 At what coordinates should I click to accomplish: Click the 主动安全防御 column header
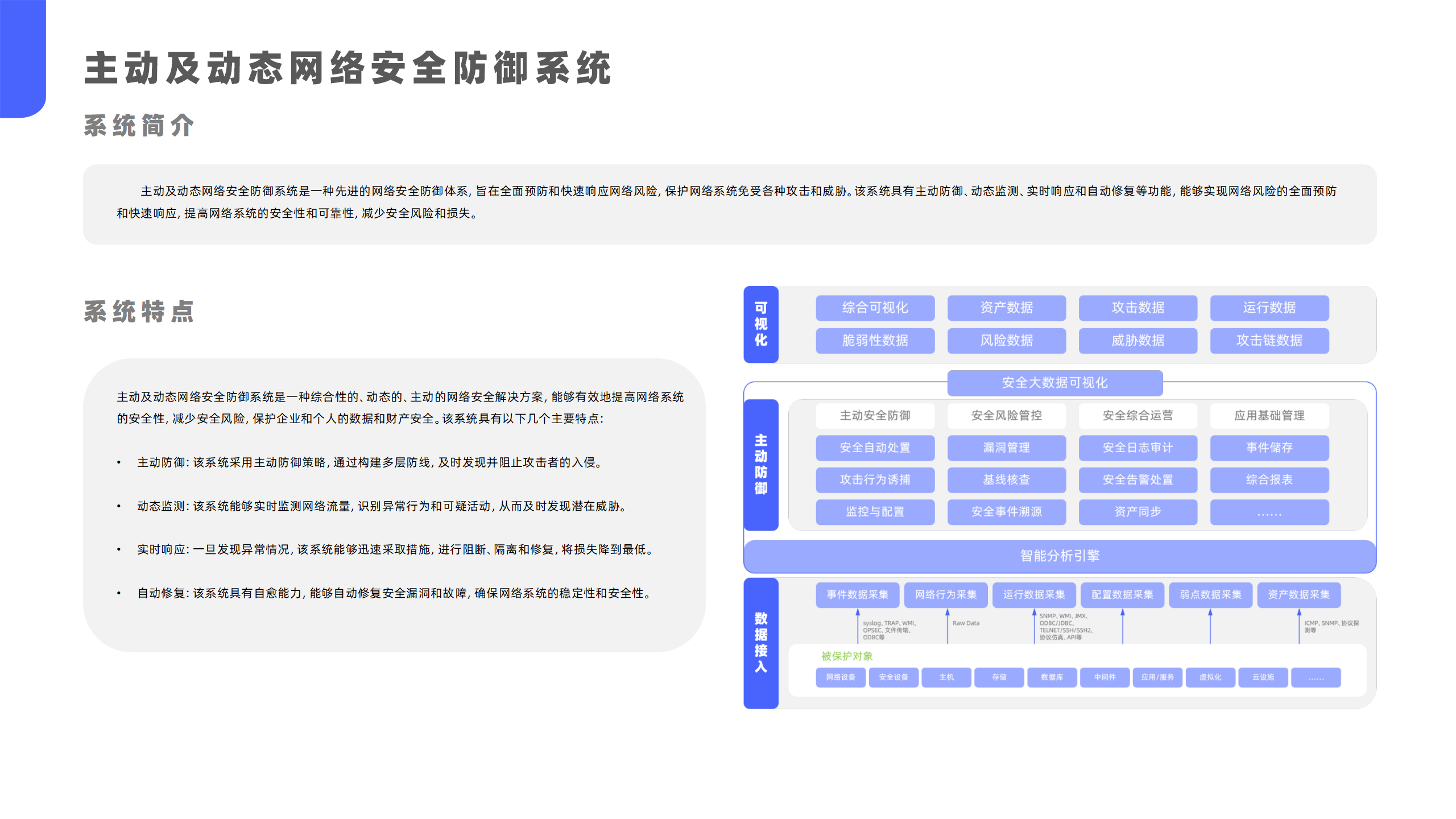875,416
